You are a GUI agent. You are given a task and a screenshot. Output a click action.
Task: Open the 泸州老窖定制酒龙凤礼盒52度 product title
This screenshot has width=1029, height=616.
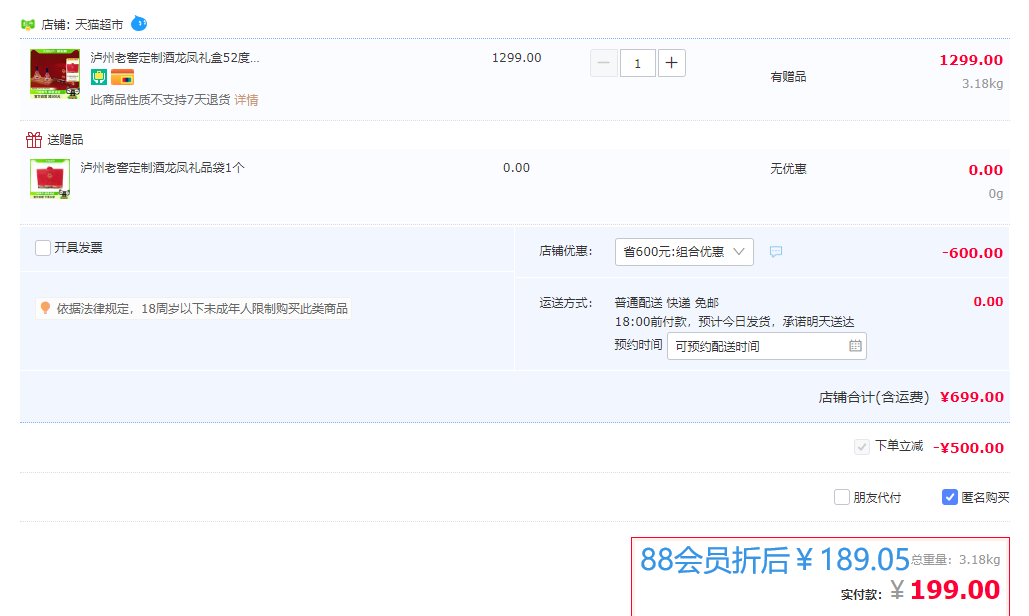click(175, 58)
